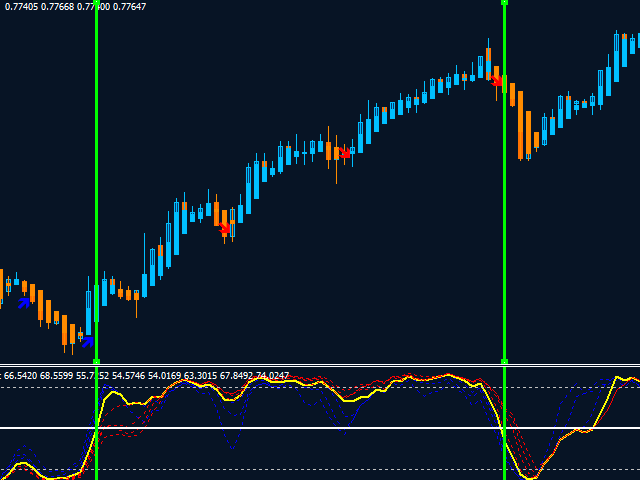Click the indicator value 54.0169
Image resolution: width=640 pixels, height=480 pixels.
pos(164,376)
